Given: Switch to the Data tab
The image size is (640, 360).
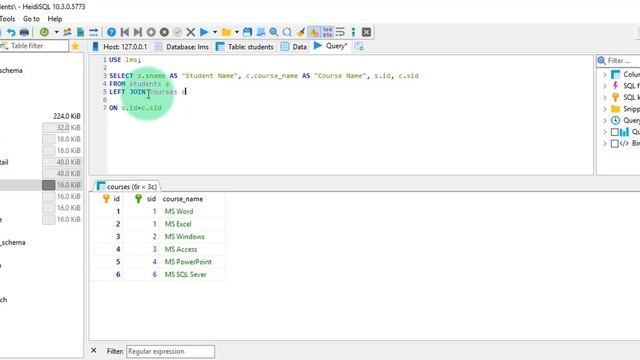Looking at the screenshot, I should [294, 47].
